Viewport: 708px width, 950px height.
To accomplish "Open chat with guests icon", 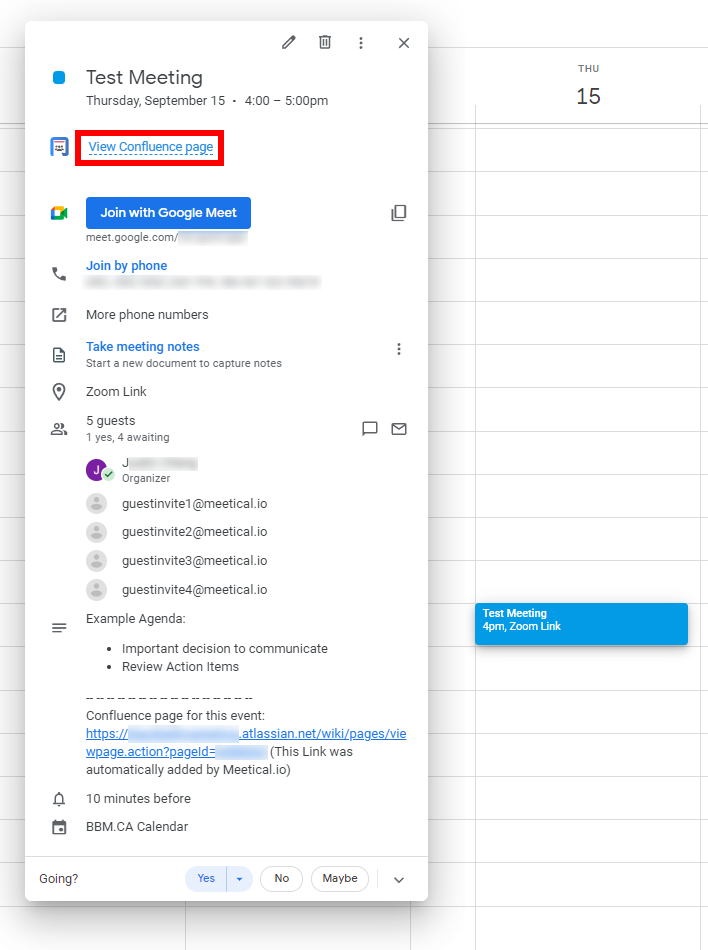I will tap(369, 429).
